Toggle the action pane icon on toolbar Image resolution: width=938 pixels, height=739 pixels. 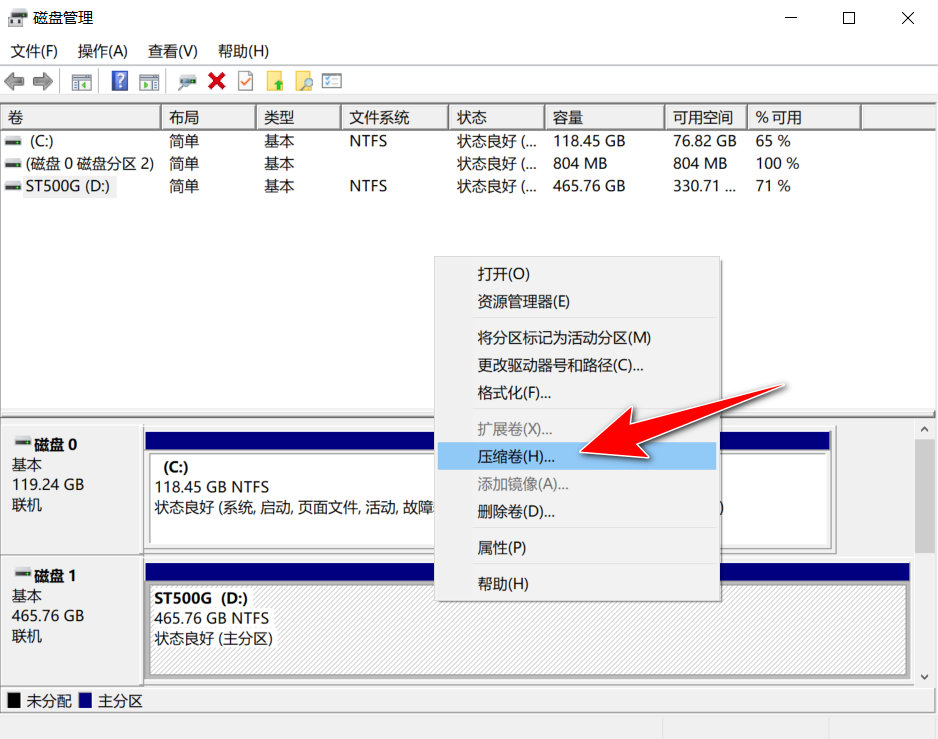(149, 81)
